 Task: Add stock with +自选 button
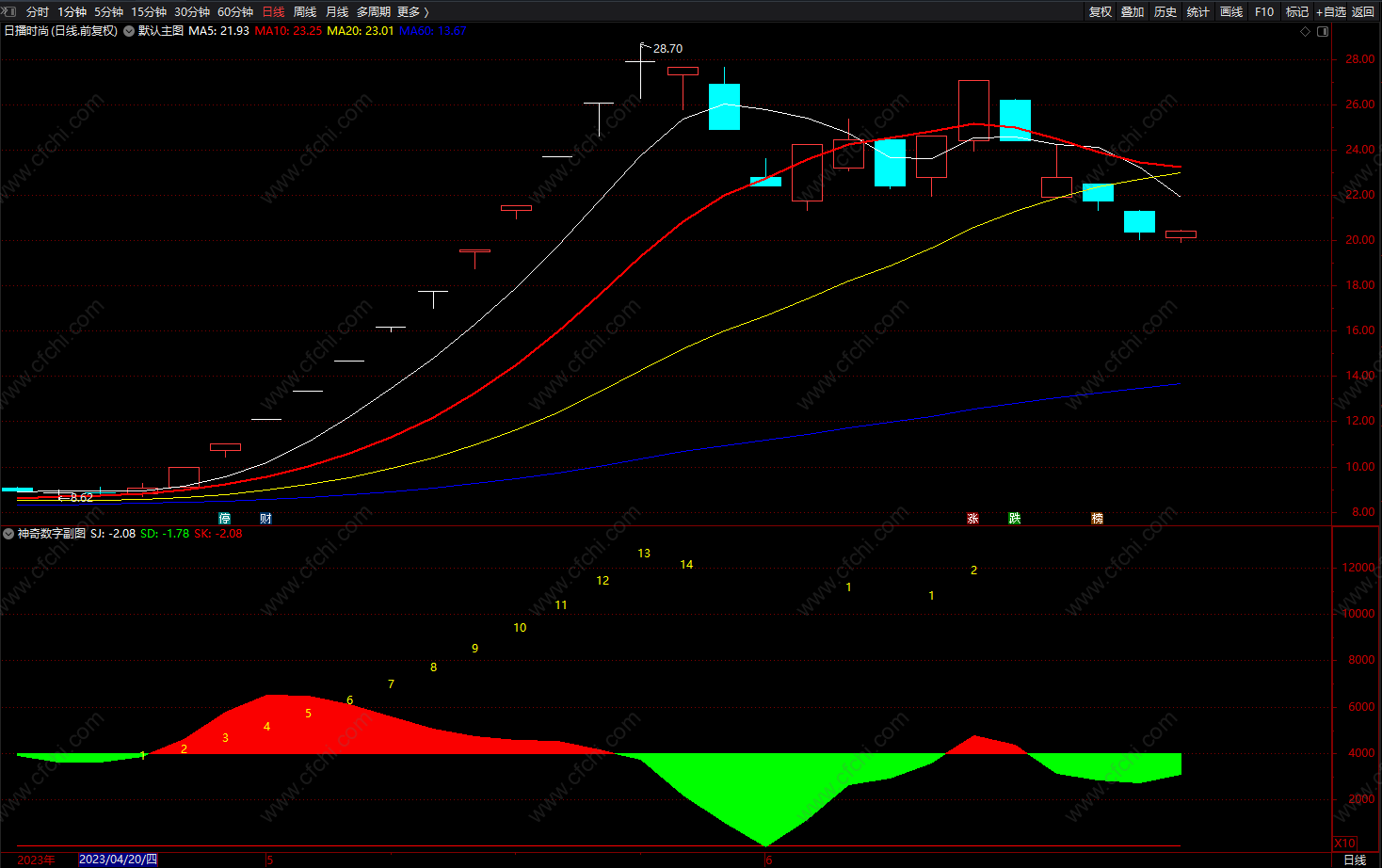[1331, 11]
